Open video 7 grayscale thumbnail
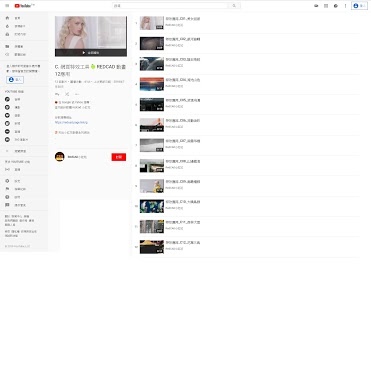 pyautogui.click(x=152, y=145)
